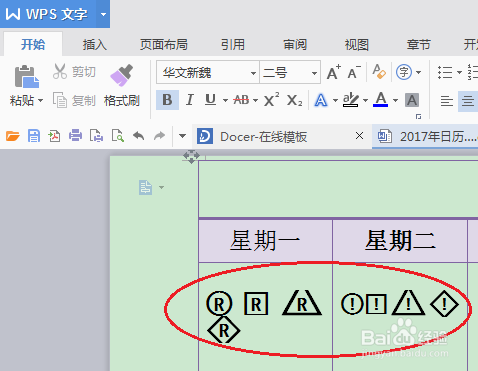The height and width of the screenshot is (371, 478).
Task: Open the 视图 ribbon tab
Action: pos(357,44)
